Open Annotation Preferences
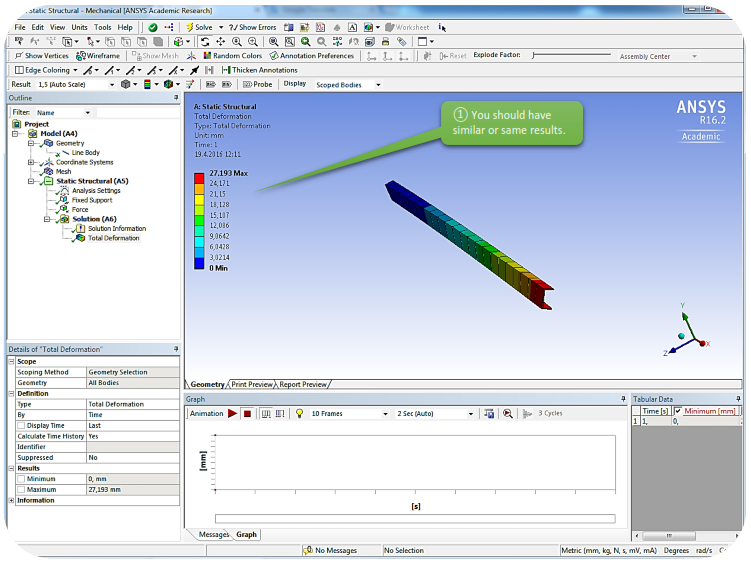 pyautogui.click(x=312, y=56)
